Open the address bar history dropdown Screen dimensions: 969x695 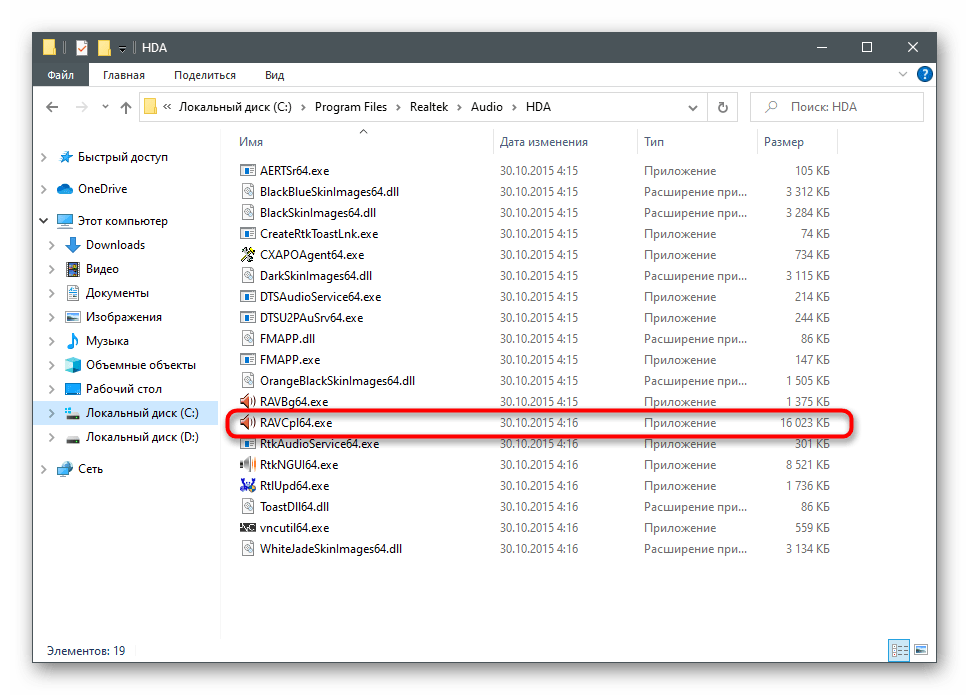pos(693,107)
